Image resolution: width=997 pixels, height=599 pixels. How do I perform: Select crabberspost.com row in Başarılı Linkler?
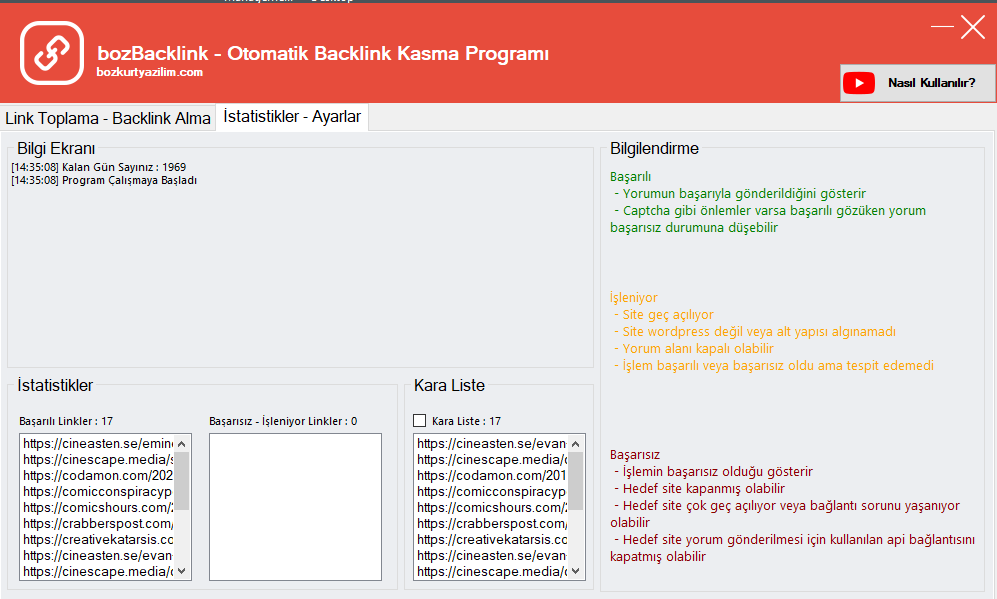click(97, 523)
